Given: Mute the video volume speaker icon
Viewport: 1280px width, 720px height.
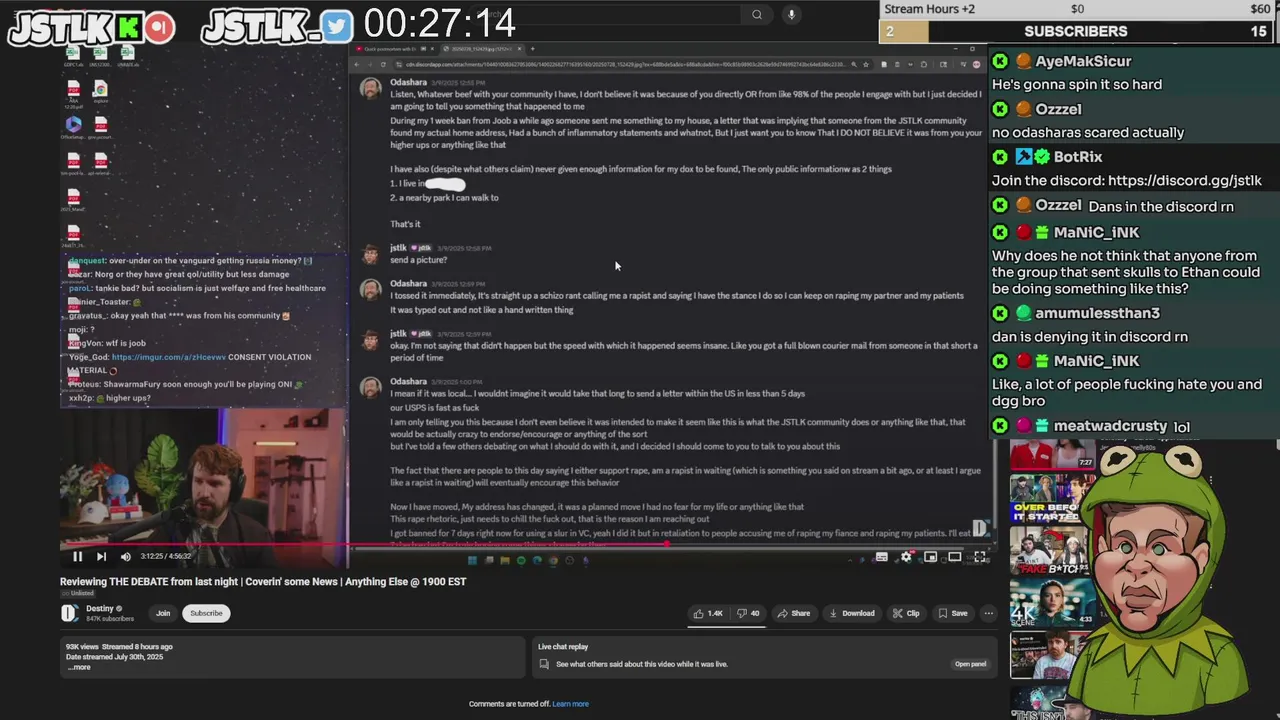Looking at the screenshot, I should point(126,557).
